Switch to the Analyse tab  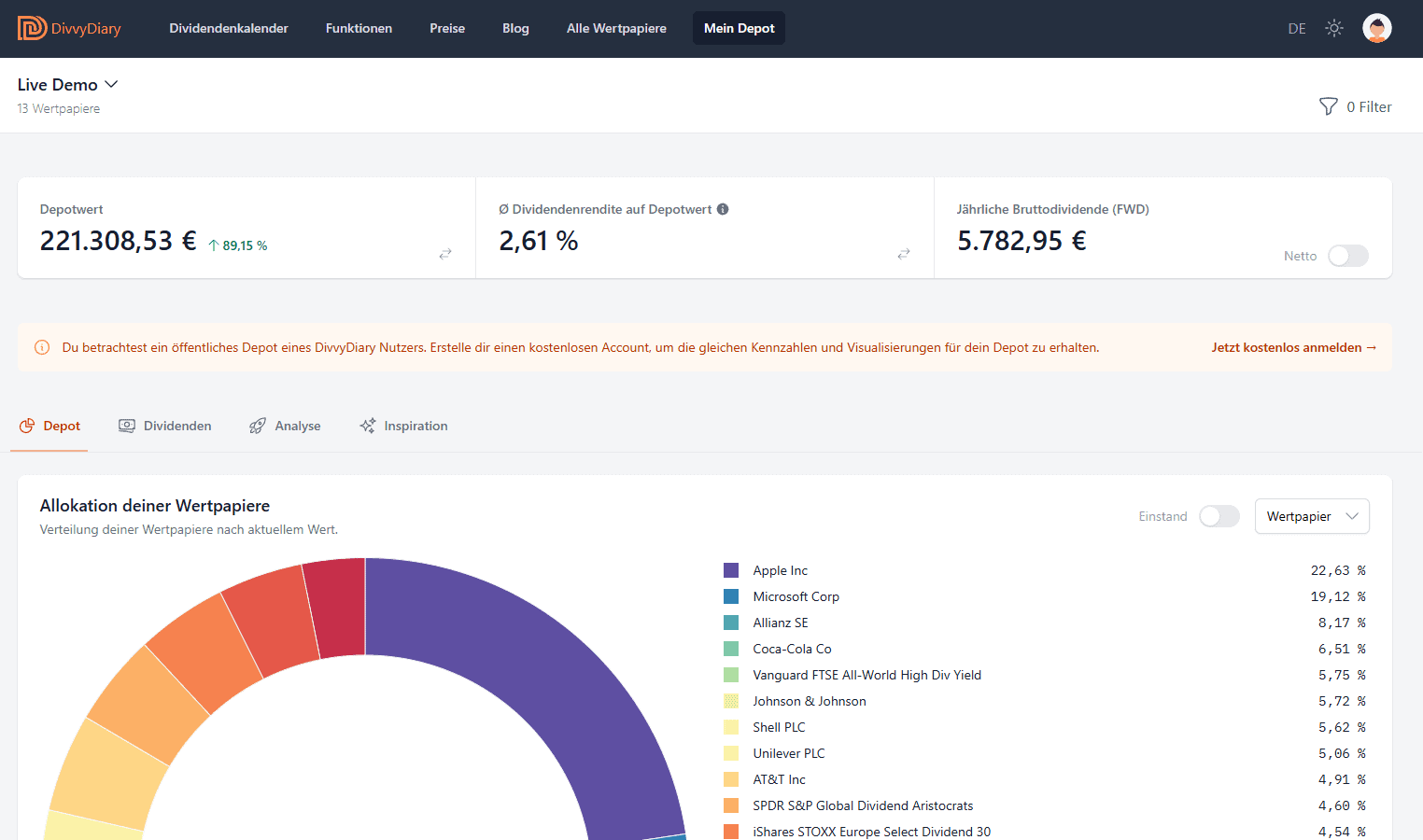point(285,426)
